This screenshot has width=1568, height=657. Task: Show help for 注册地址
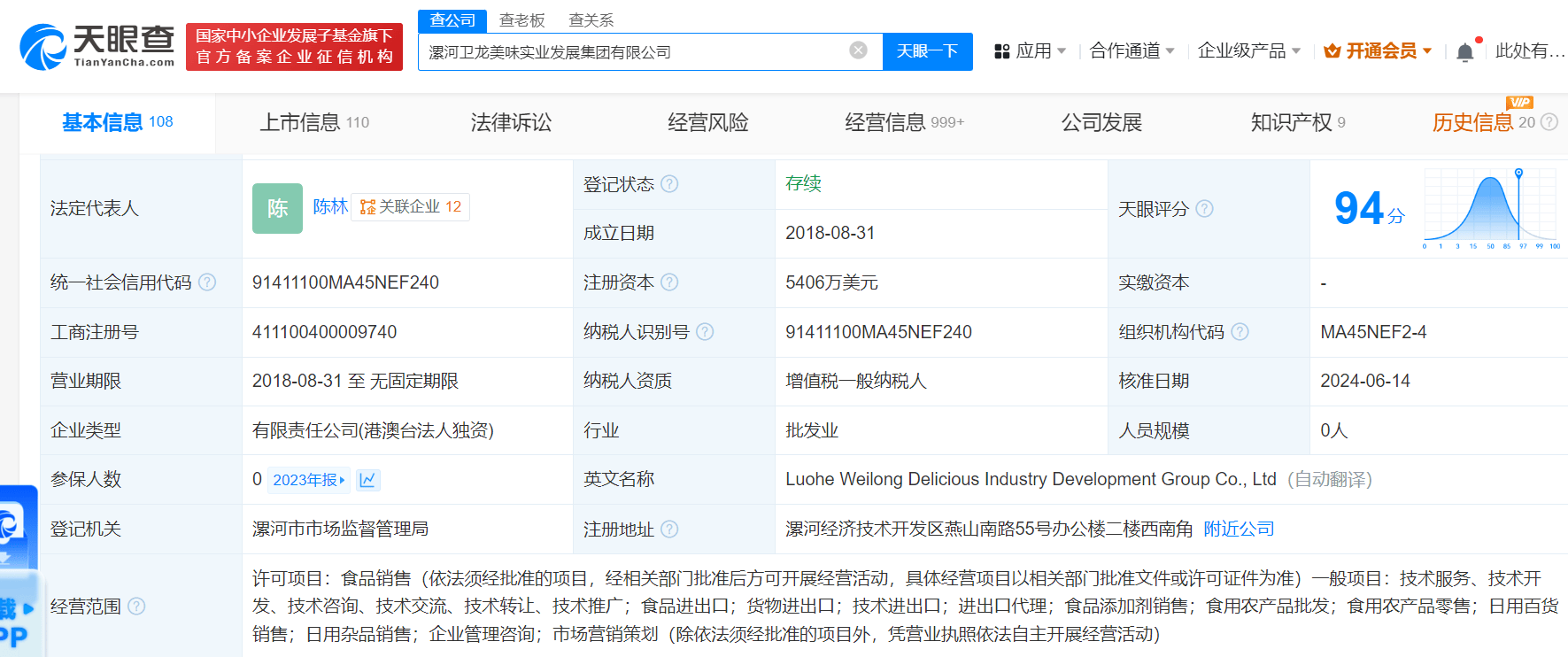[x=669, y=529]
